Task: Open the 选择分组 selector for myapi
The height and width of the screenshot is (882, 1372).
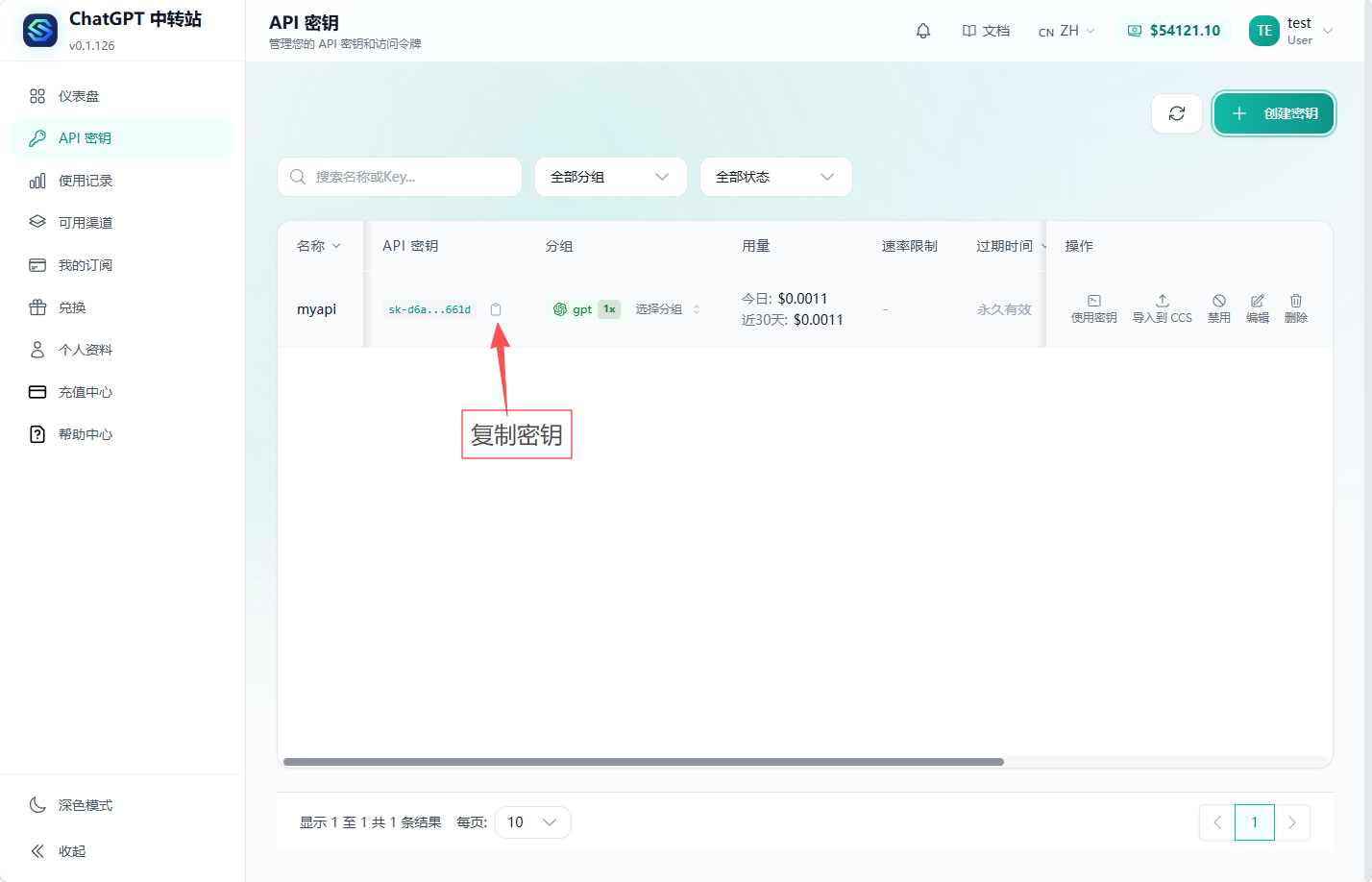Action: coord(668,309)
